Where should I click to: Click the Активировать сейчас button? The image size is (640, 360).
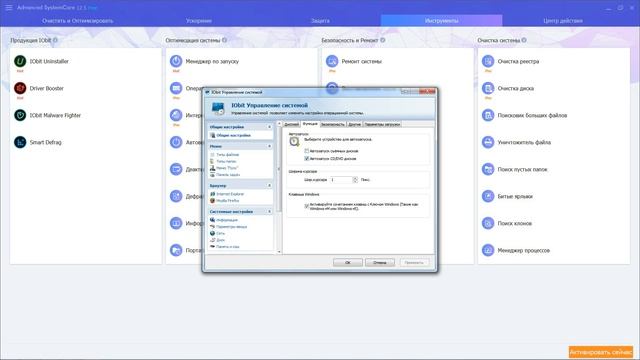(x=600, y=352)
